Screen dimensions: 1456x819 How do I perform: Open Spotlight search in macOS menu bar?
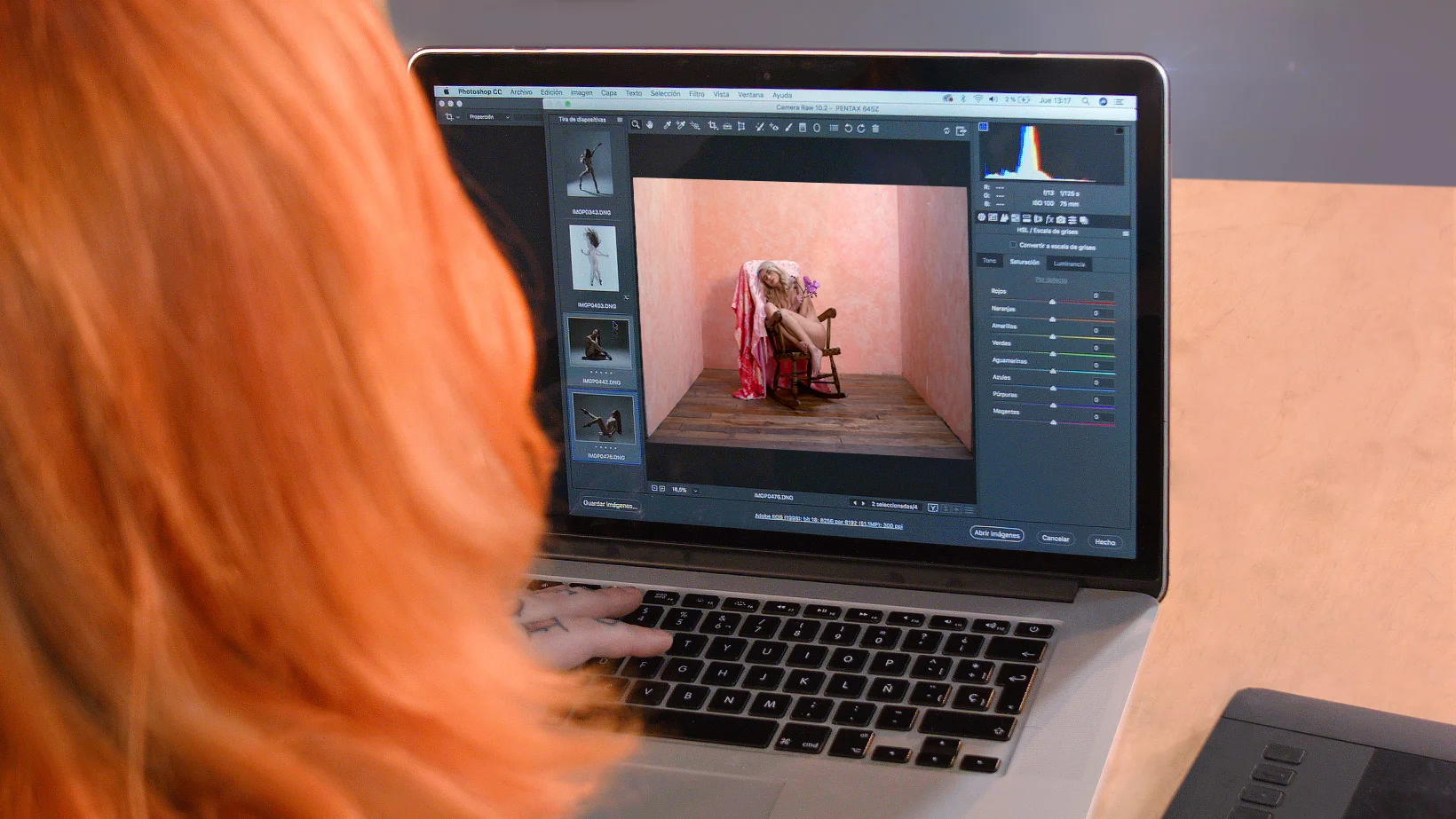1085,101
